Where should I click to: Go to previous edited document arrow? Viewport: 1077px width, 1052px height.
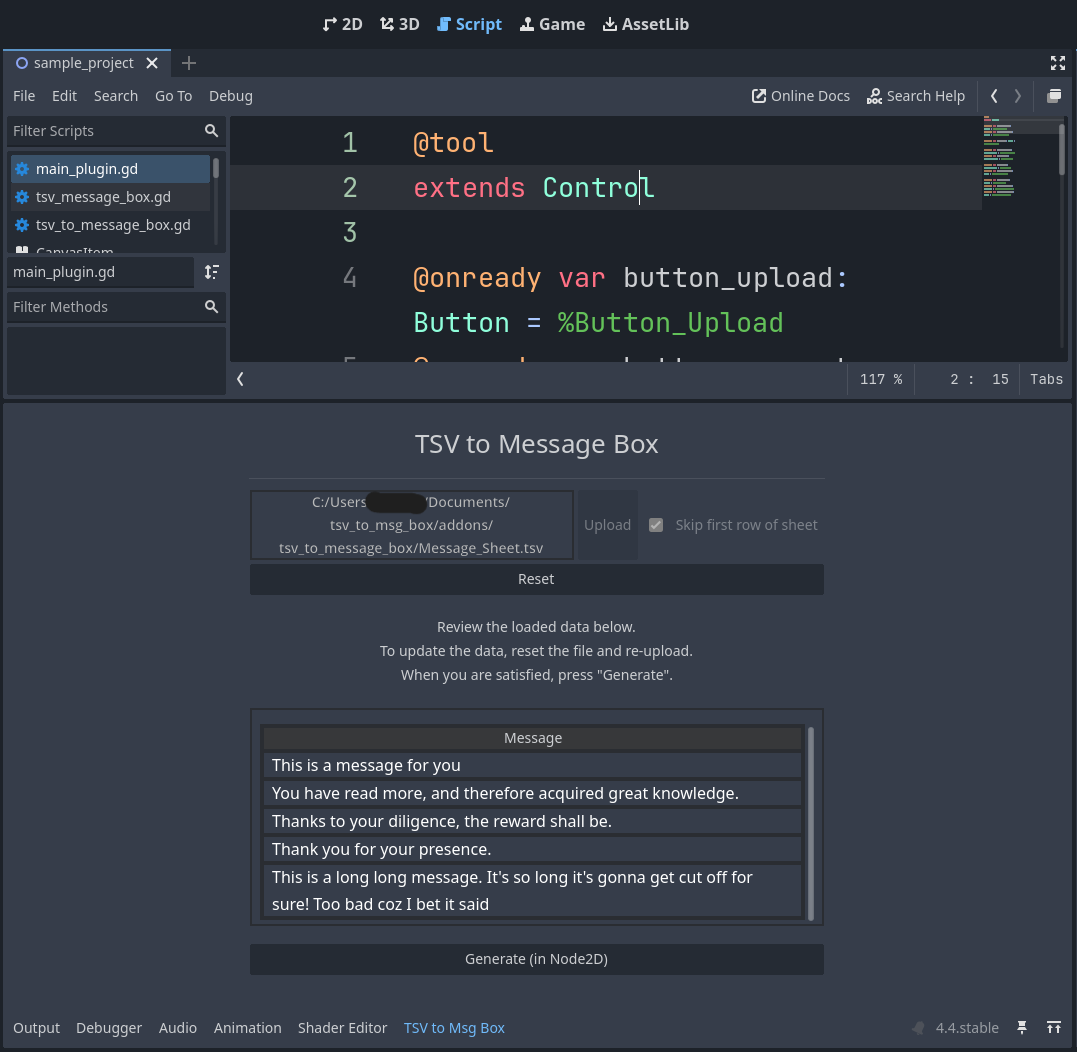click(994, 96)
